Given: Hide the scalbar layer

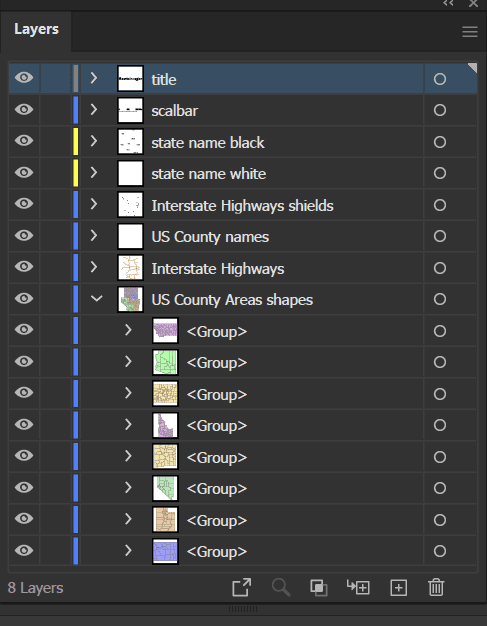Looking at the screenshot, I should pyautogui.click(x=24, y=109).
